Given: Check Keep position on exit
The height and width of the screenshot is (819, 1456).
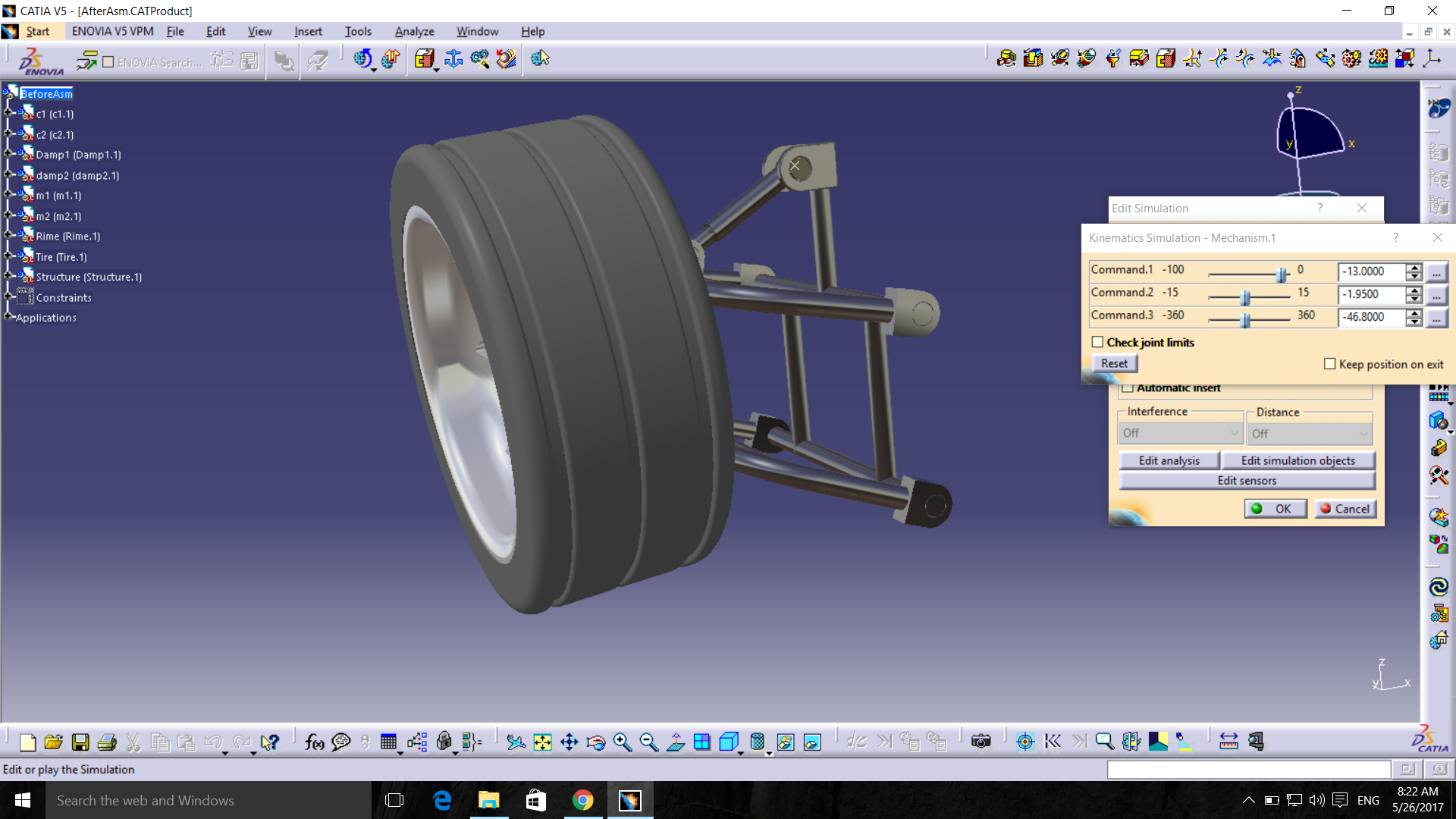Looking at the screenshot, I should 1329,364.
